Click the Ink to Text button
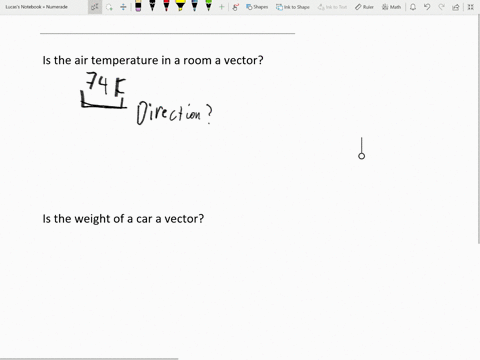Screen dimensions: 480x360 [332, 7]
